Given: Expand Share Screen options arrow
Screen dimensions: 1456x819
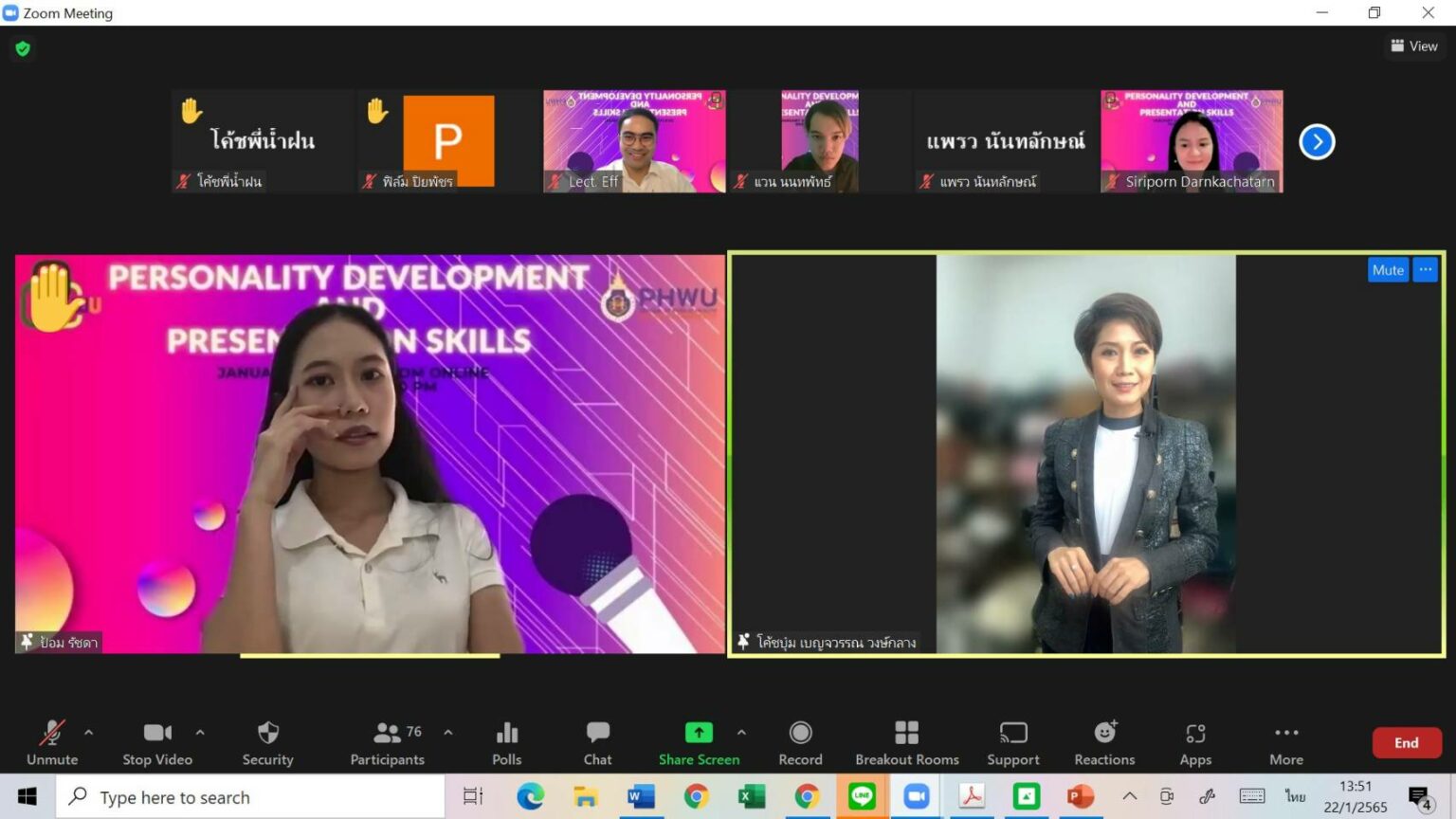Looking at the screenshot, I should click(741, 732).
